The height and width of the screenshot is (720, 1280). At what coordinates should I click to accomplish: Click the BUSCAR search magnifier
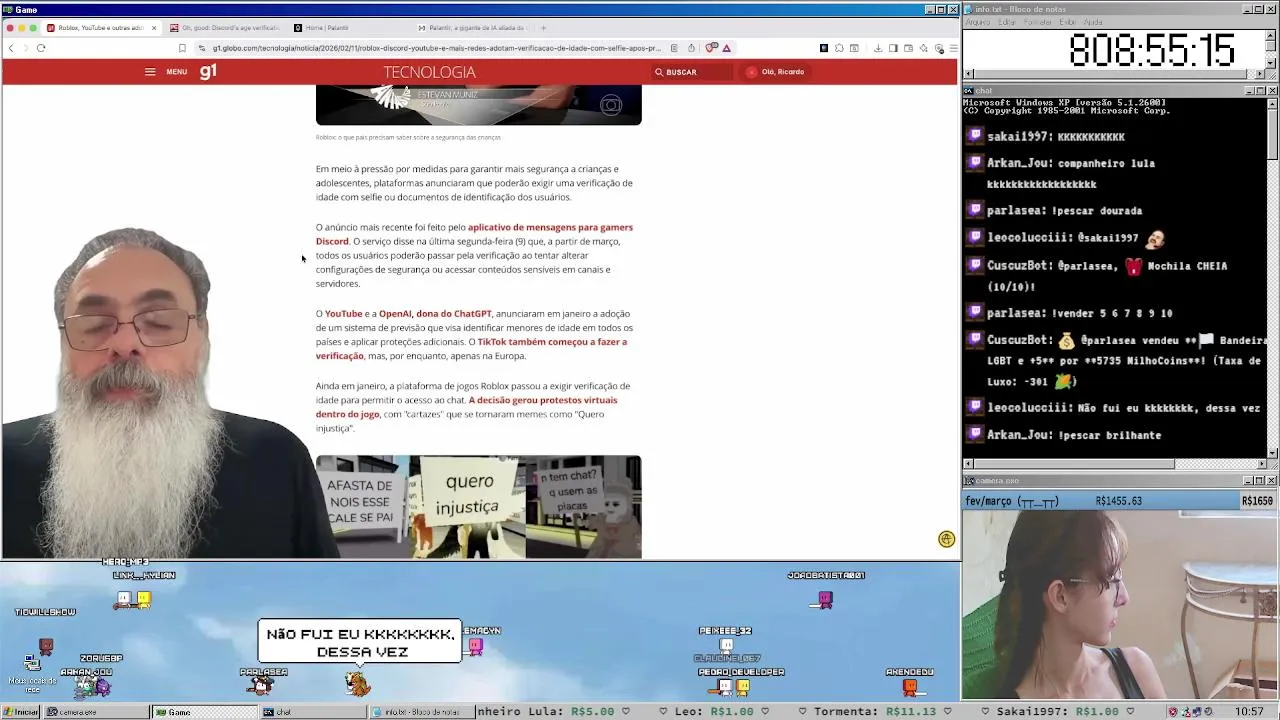click(x=659, y=72)
